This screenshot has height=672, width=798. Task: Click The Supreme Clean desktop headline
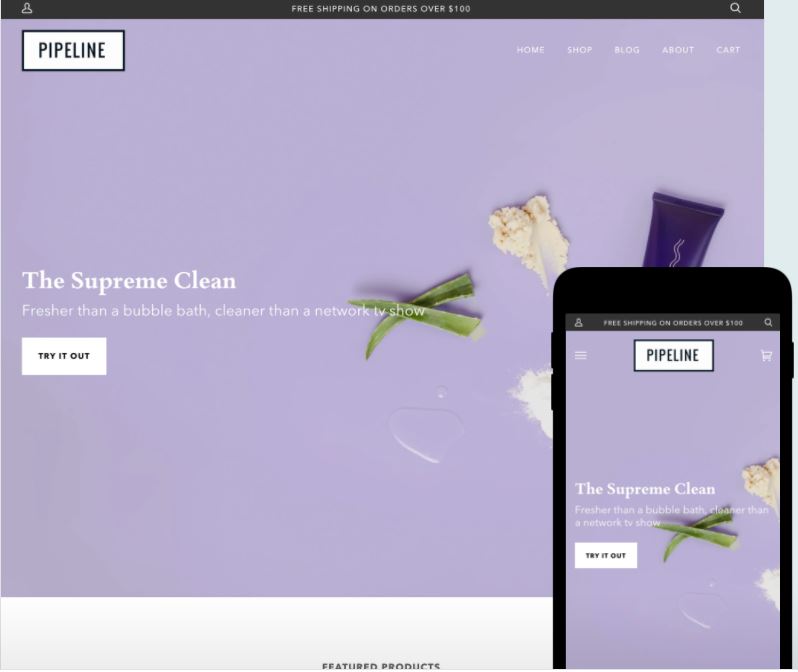point(129,281)
